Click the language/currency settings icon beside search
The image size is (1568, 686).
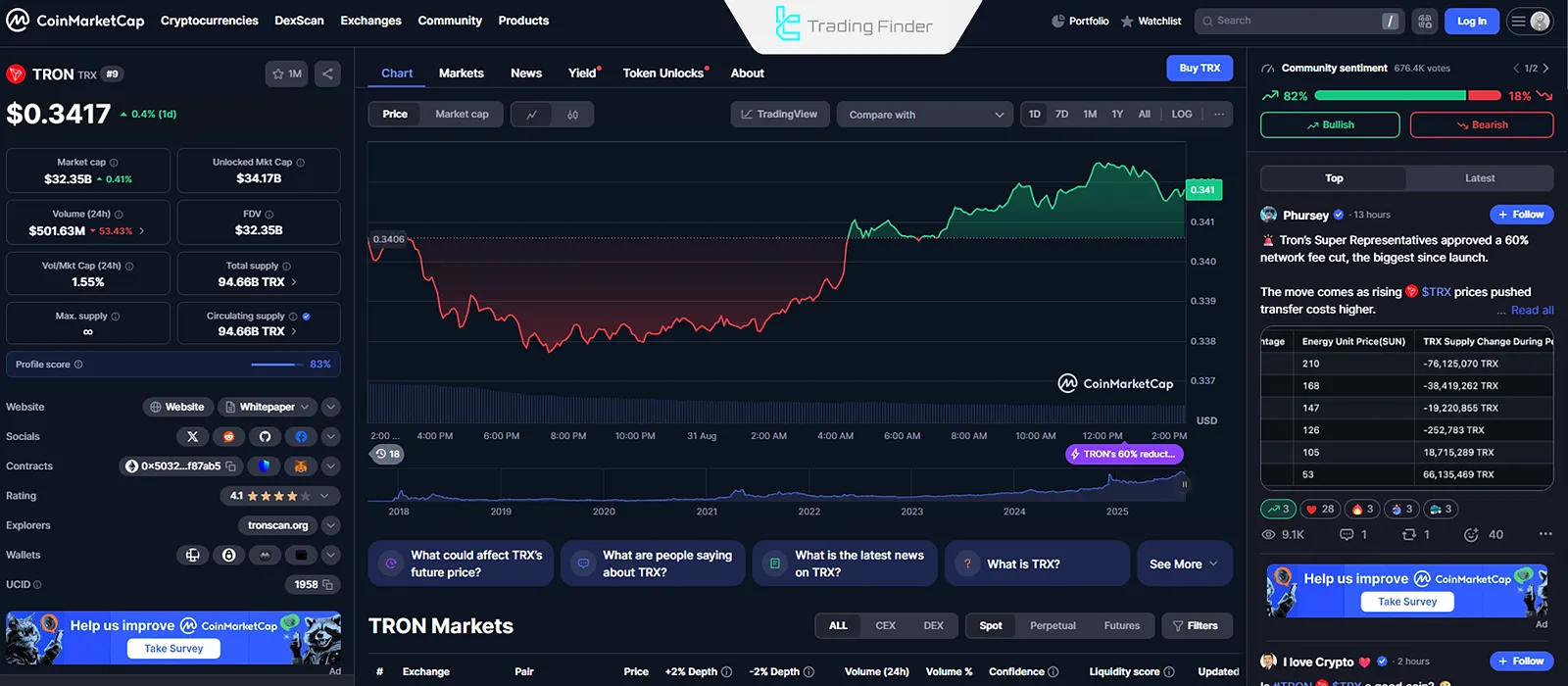[x=1425, y=21]
